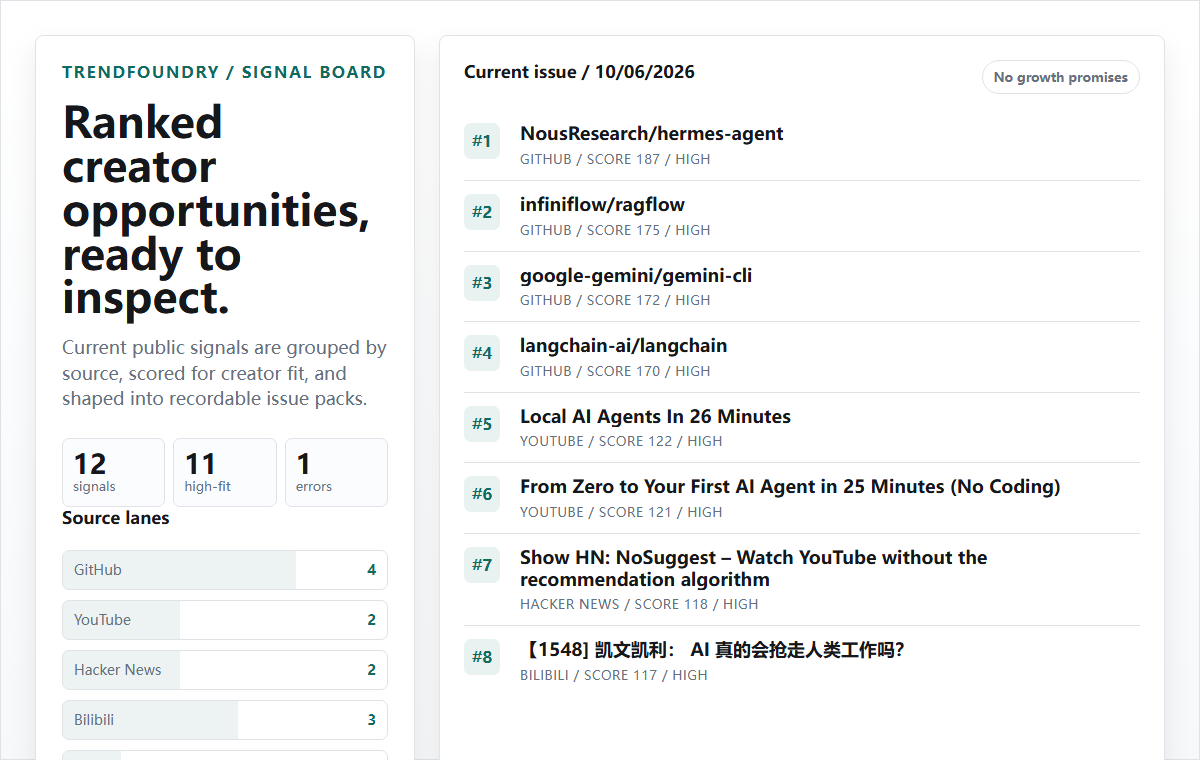
Task: Click the 12 signals stat card
Action: (x=113, y=472)
